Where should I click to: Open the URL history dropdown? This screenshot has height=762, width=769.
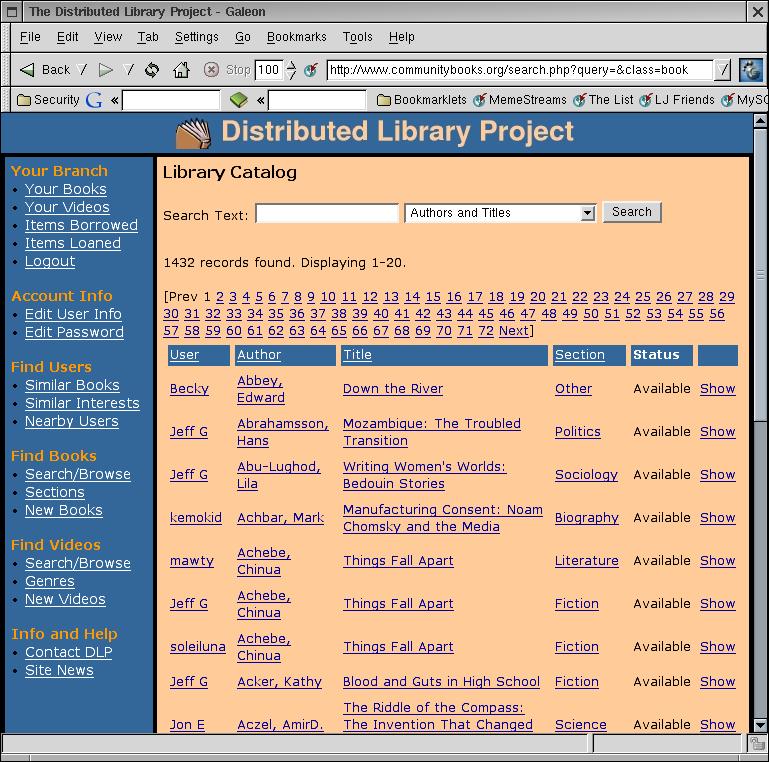coord(722,70)
